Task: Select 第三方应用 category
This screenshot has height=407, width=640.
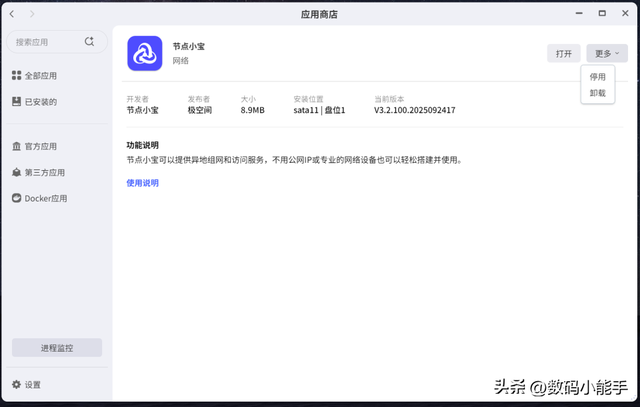Action: [44, 172]
